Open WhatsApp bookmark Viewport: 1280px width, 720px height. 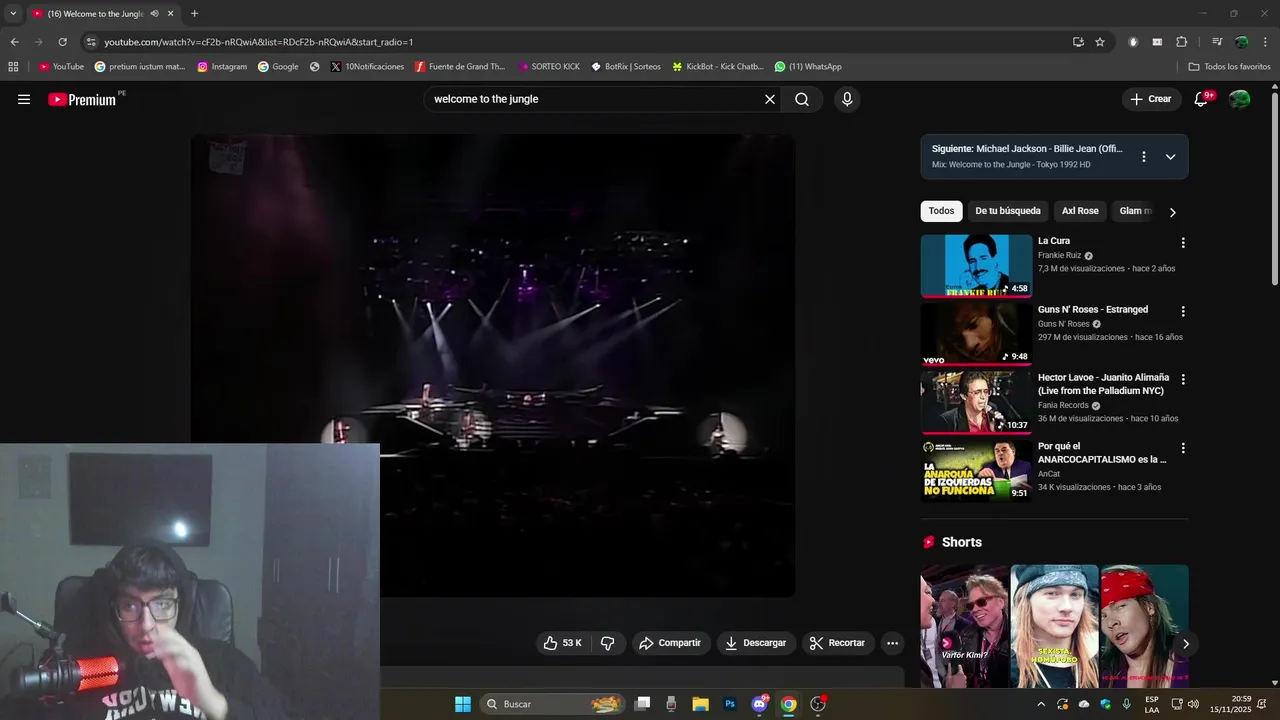point(808,67)
